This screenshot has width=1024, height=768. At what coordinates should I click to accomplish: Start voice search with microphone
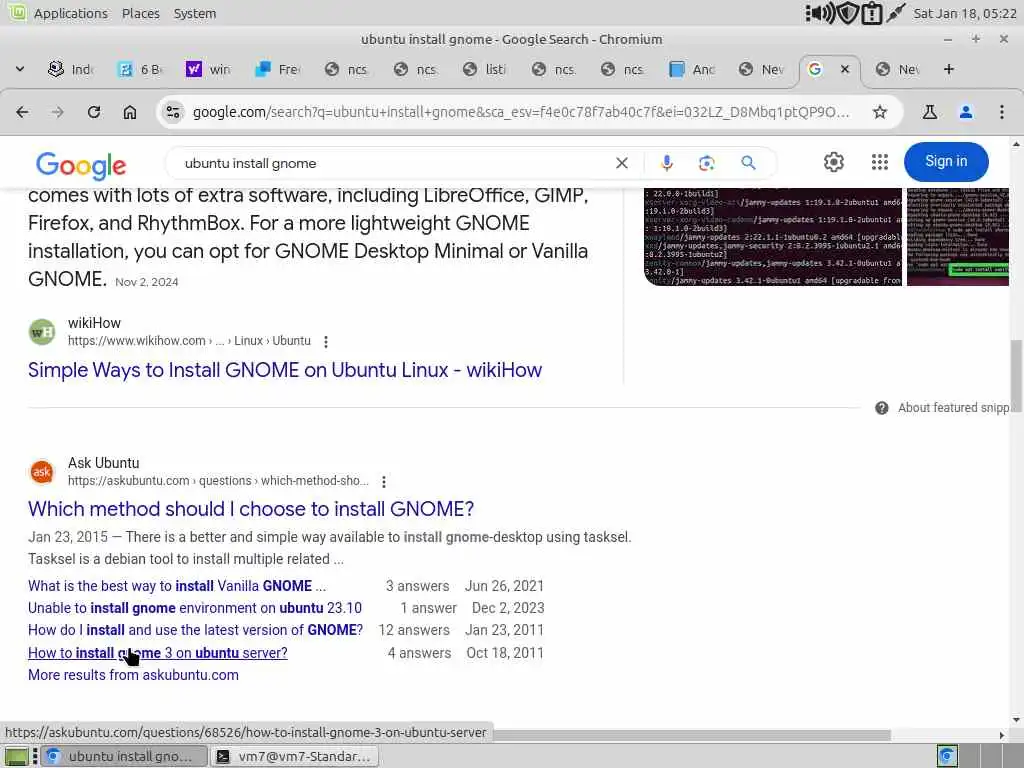tap(666, 163)
